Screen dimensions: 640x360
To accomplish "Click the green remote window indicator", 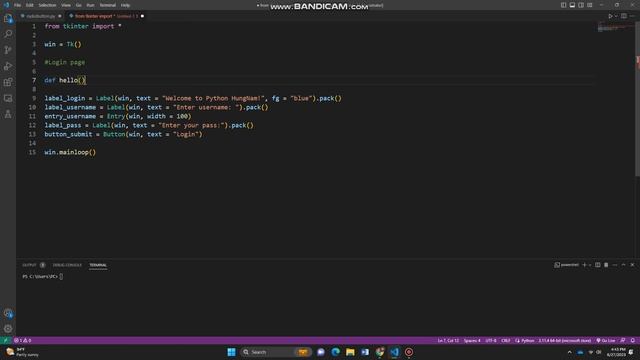I will (5, 340).
